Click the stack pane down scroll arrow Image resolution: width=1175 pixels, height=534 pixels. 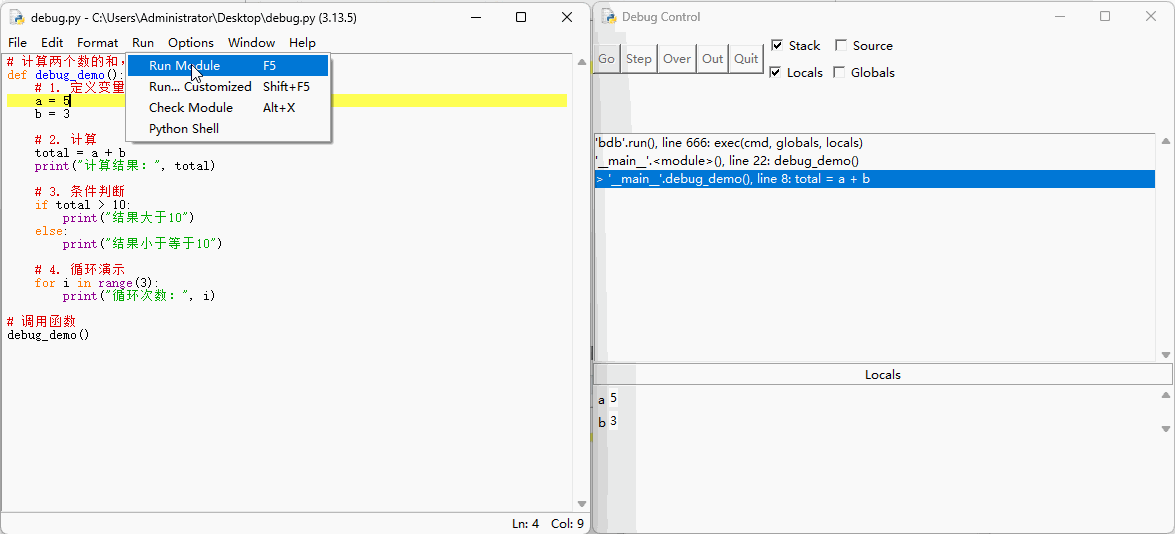click(1165, 355)
